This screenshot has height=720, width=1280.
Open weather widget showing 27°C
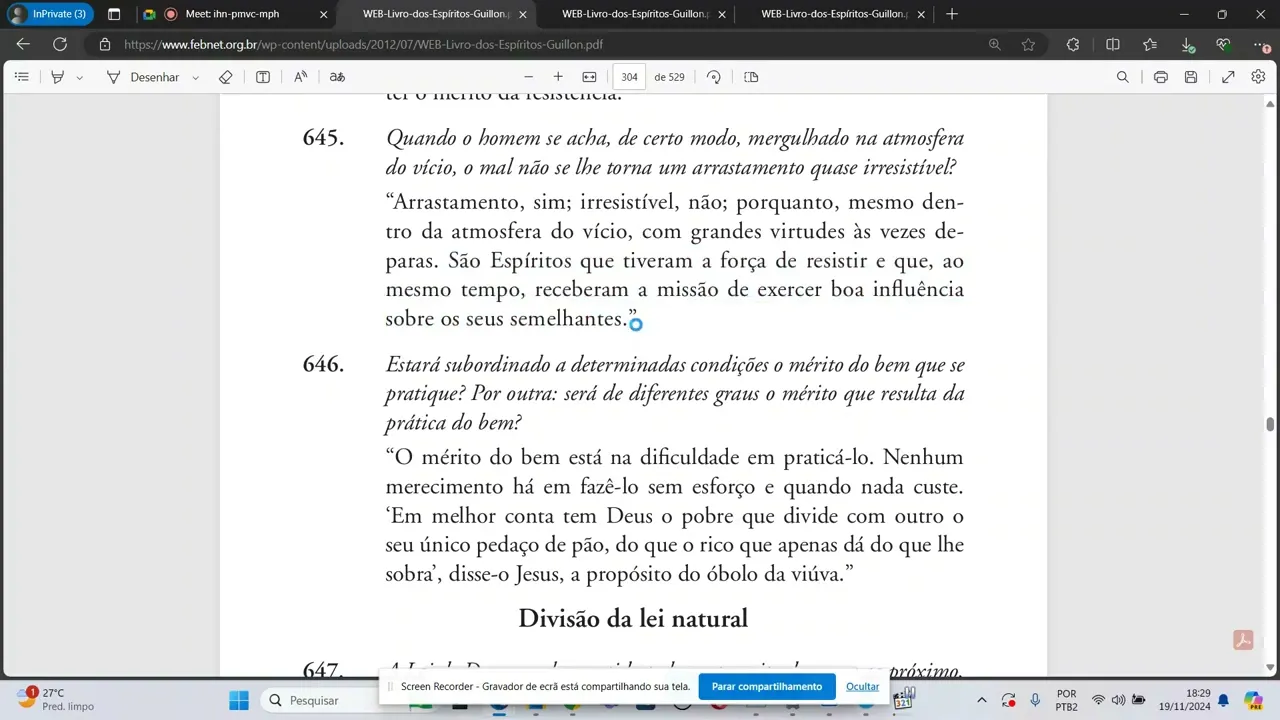click(x=55, y=699)
